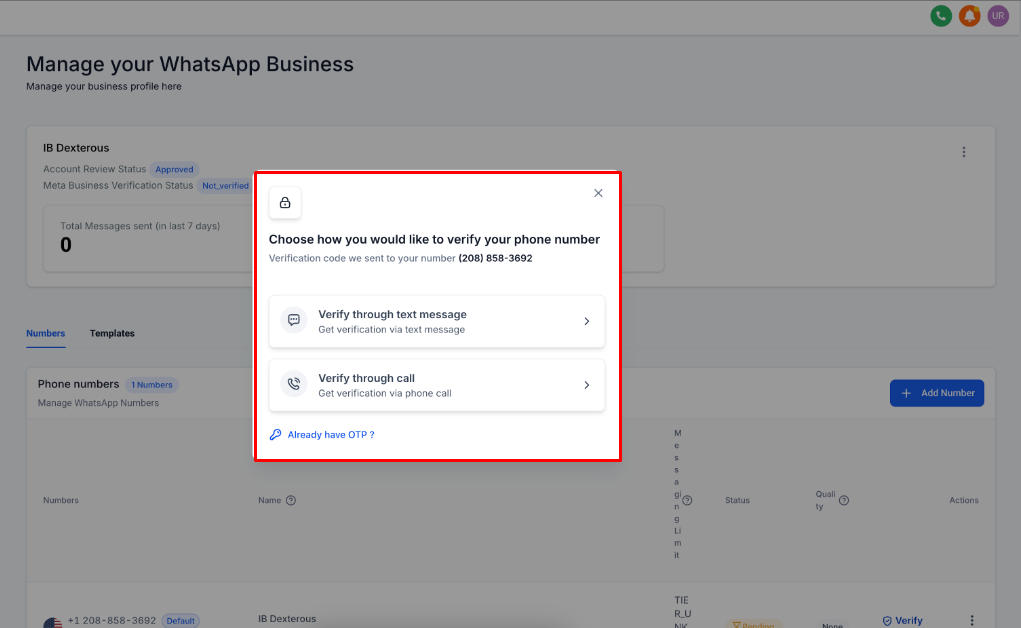Open the orange notifications bell
This screenshot has width=1021, height=628.
(969, 16)
